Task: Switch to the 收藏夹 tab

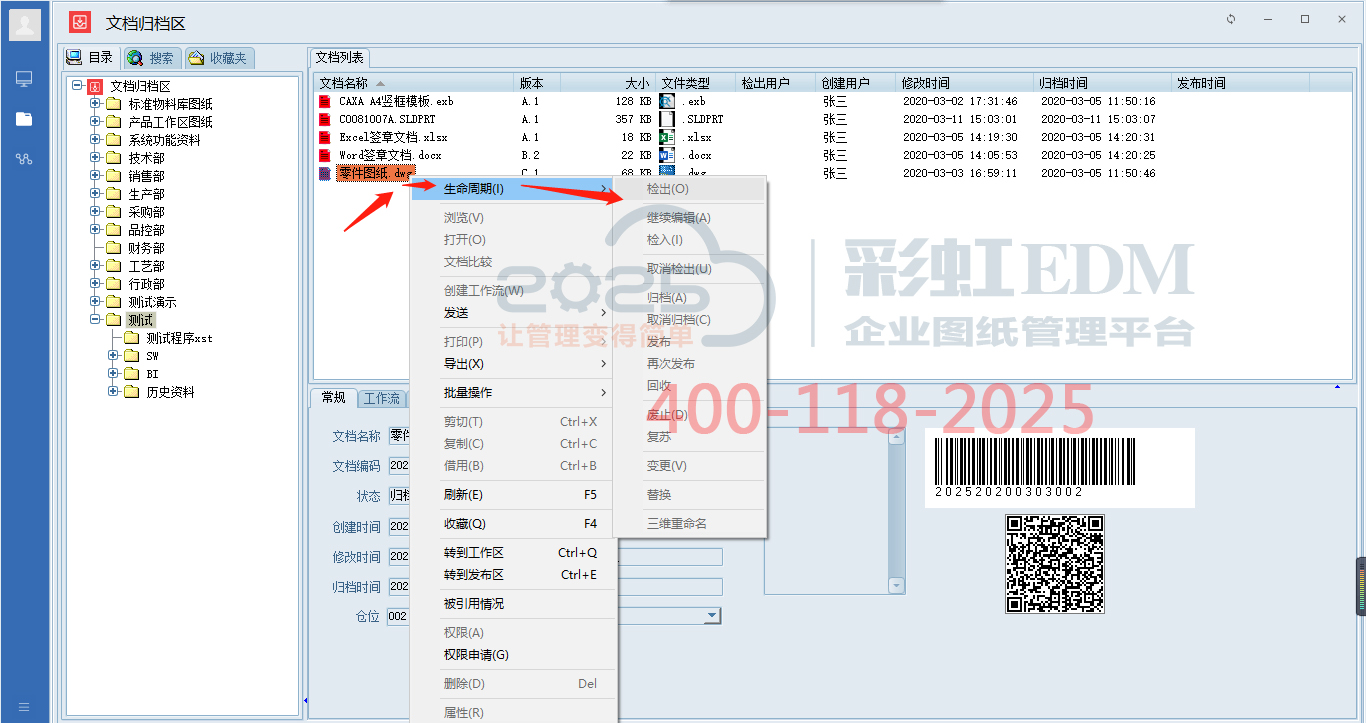Action: tap(219, 58)
